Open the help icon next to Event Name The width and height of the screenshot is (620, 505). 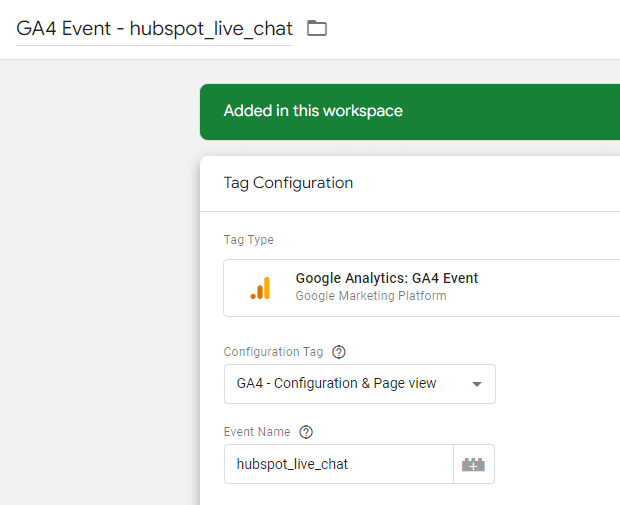click(306, 432)
